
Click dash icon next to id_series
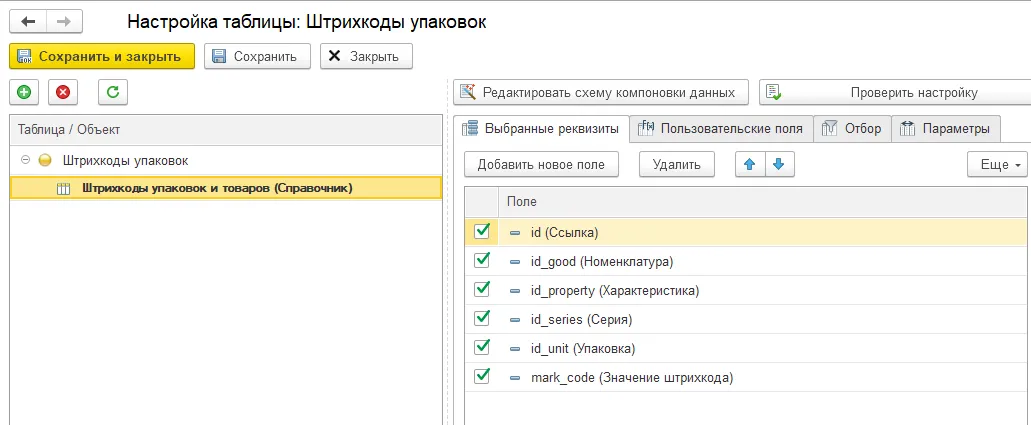tap(515, 320)
